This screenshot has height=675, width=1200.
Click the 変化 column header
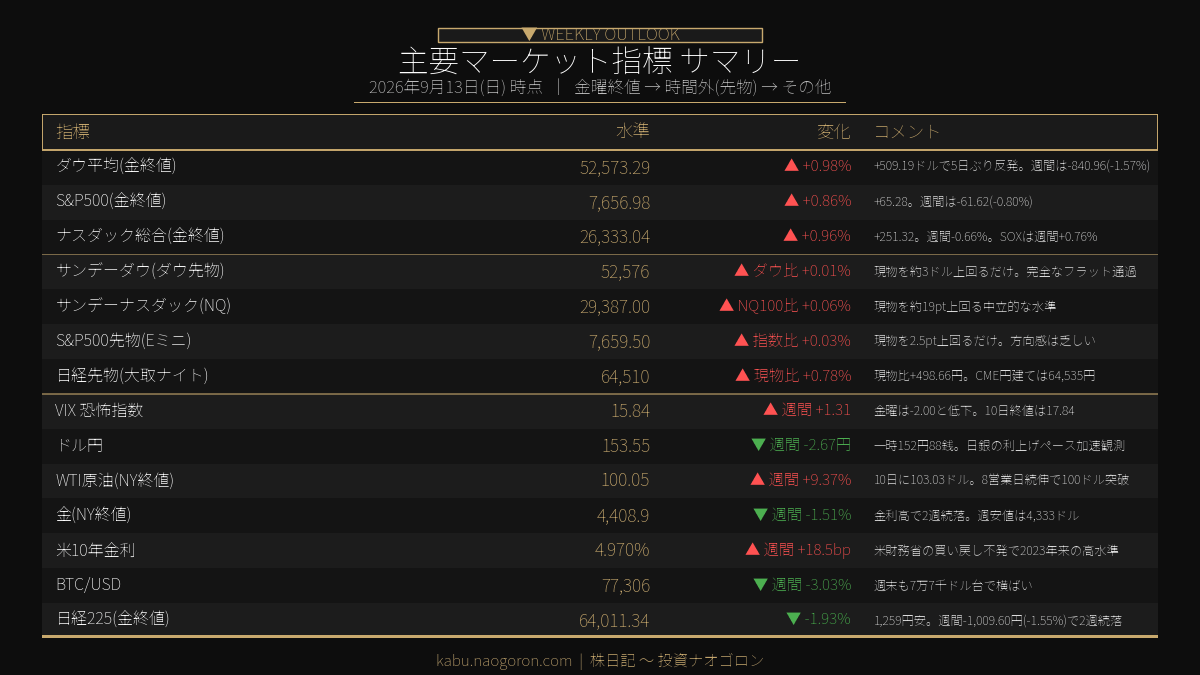(x=834, y=131)
